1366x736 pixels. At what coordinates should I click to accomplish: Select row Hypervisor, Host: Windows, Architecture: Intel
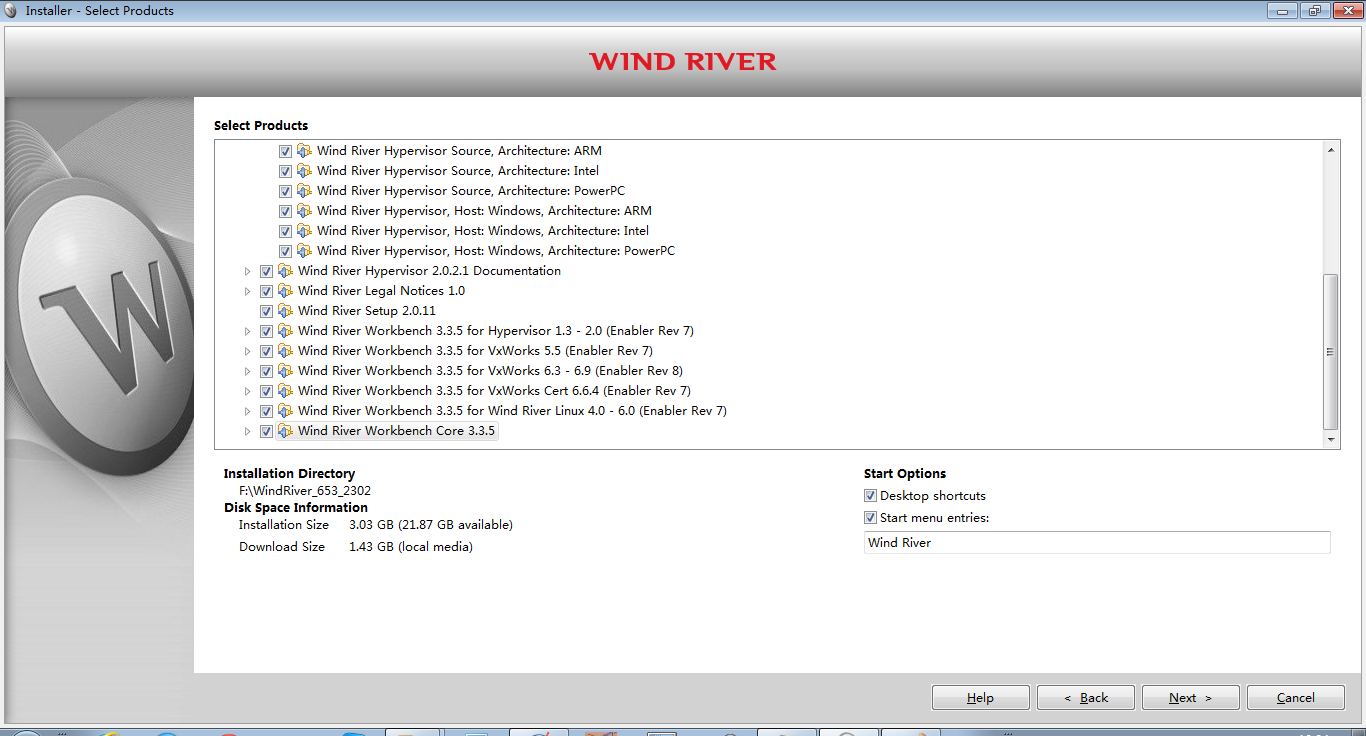[x=483, y=231]
